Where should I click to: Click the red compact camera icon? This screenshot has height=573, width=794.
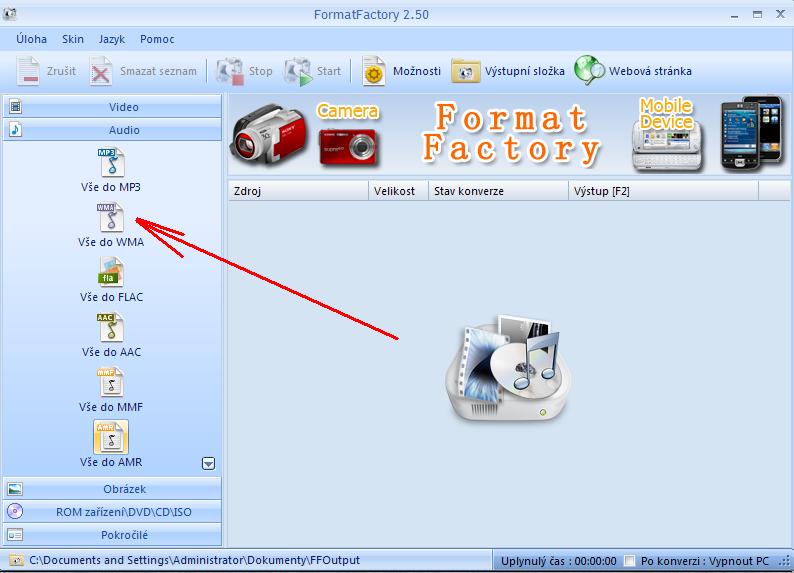pyautogui.click(x=348, y=147)
